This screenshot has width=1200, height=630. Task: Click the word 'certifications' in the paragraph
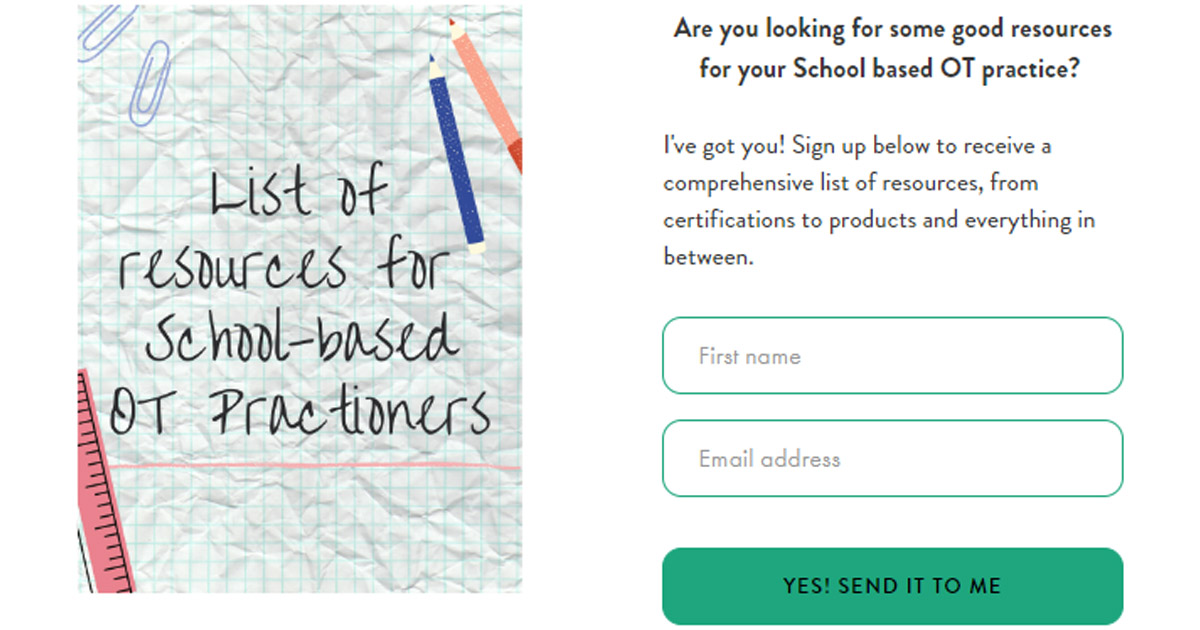pyautogui.click(x=727, y=220)
